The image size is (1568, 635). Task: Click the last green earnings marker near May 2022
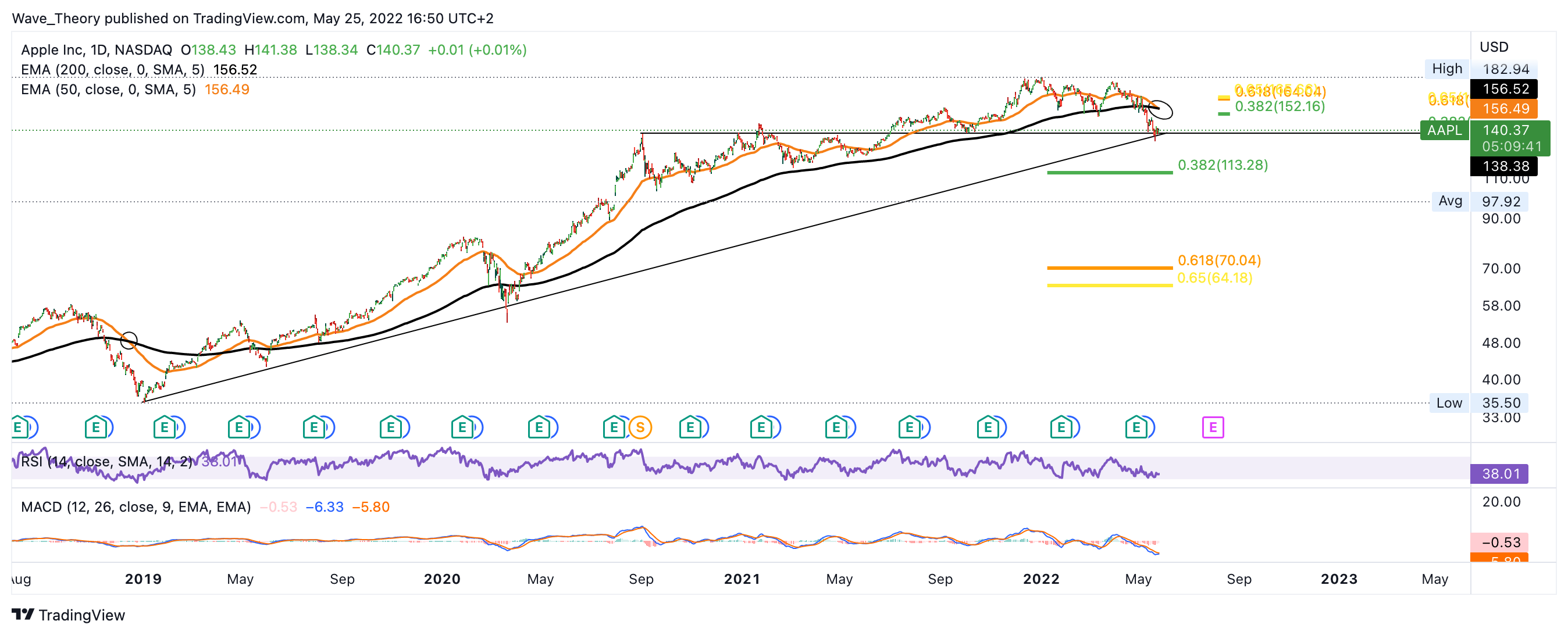1136,427
